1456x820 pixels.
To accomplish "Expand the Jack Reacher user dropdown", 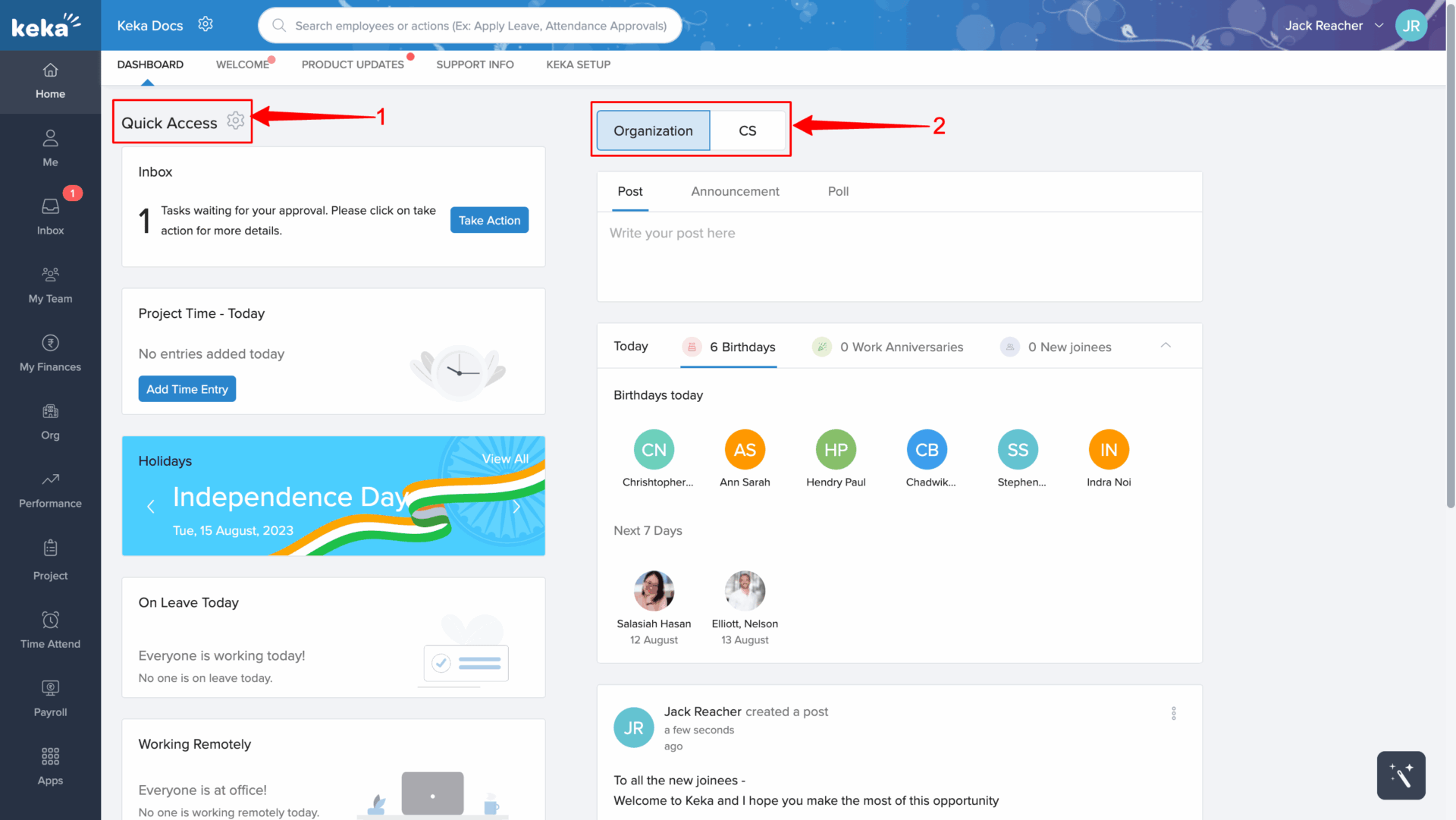I will (x=1379, y=26).
